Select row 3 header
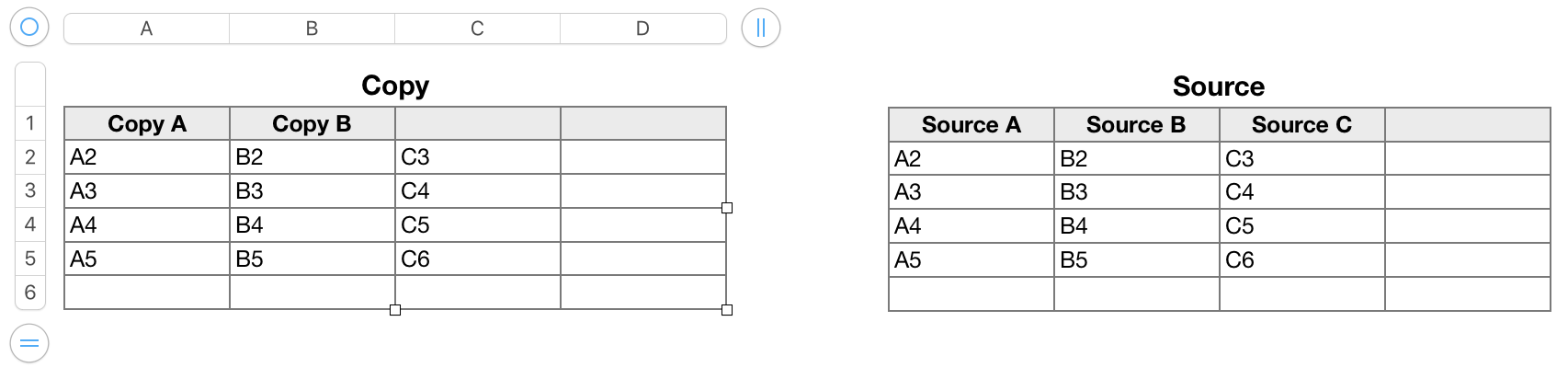1568x379 pixels. pos(30,190)
